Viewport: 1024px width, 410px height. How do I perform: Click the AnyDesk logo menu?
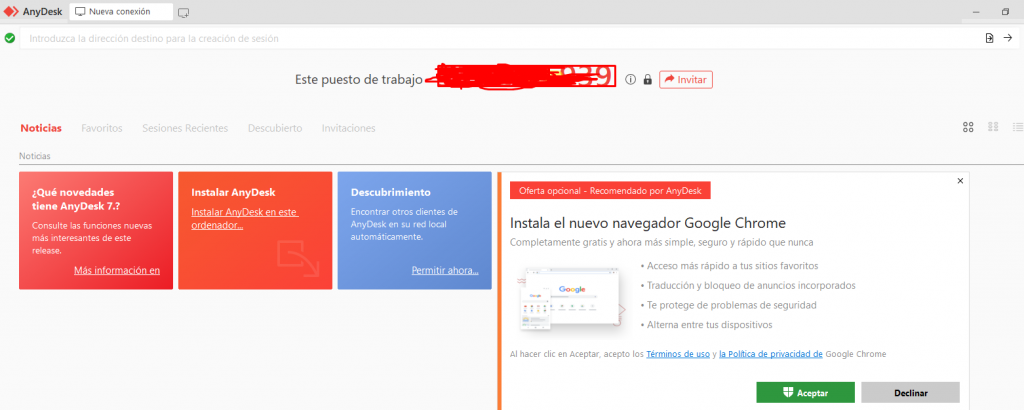11,12
